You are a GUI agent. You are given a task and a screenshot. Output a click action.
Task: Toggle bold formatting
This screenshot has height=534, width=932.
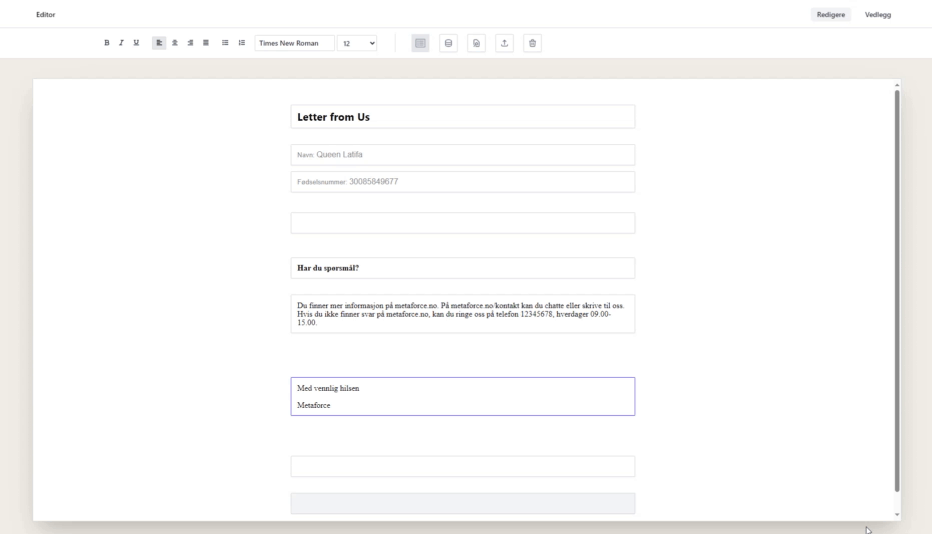click(x=107, y=43)
